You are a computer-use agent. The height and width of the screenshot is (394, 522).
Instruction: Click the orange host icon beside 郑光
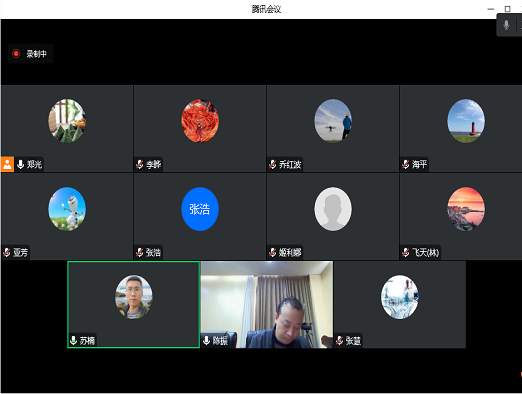tap(7, 164)
